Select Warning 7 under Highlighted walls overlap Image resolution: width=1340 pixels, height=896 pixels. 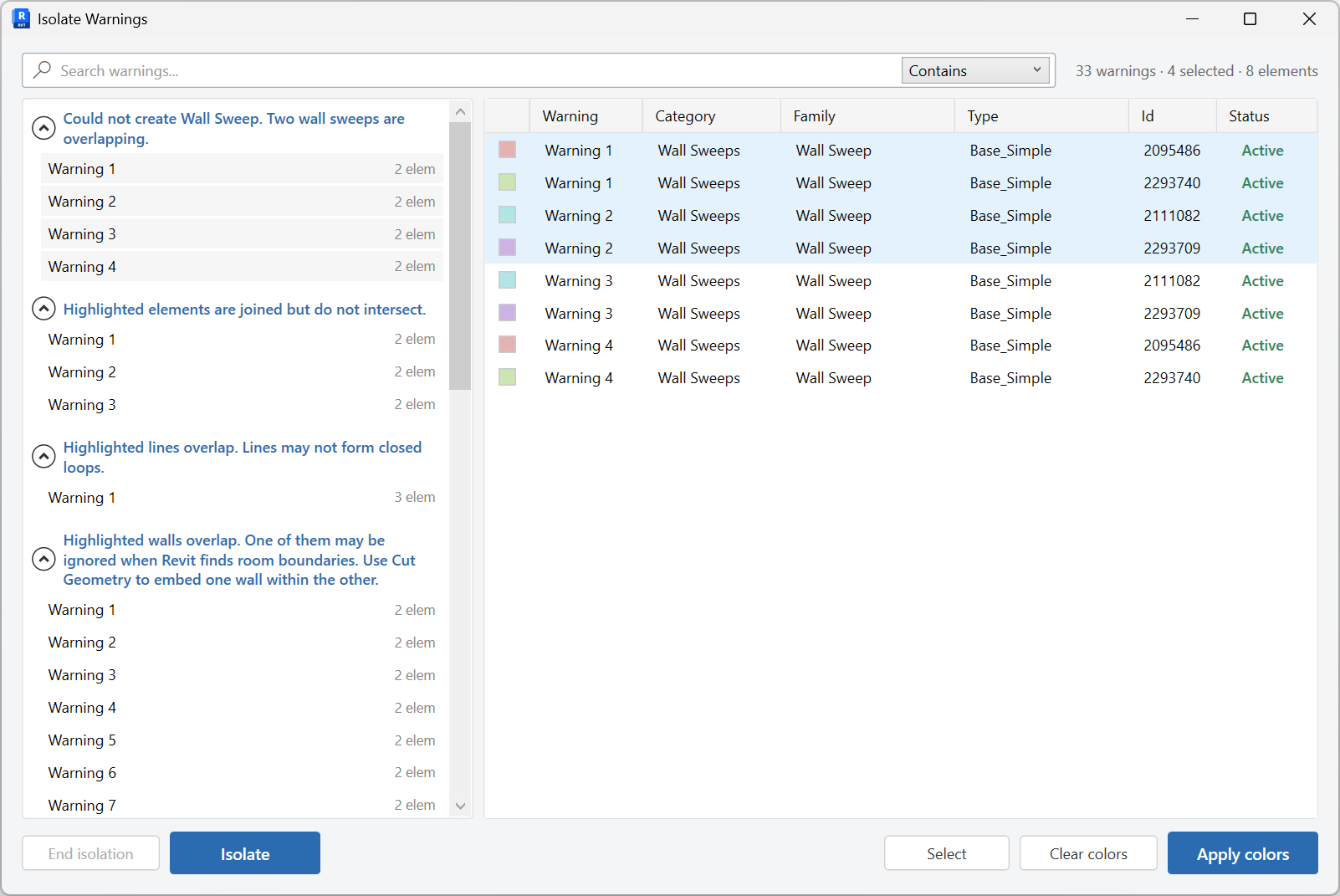[242, 805]
